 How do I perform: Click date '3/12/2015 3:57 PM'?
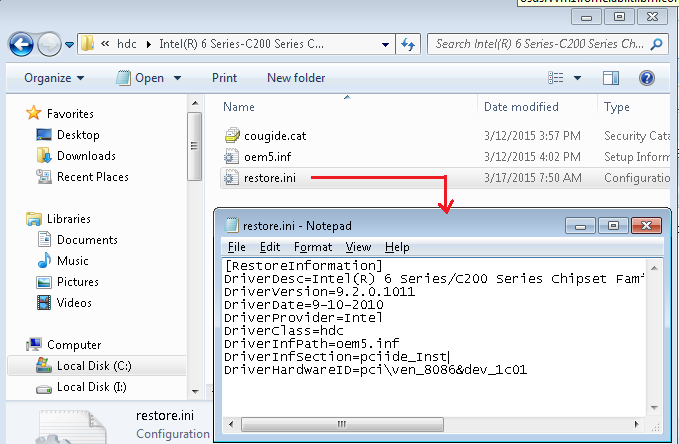(532, 136)
